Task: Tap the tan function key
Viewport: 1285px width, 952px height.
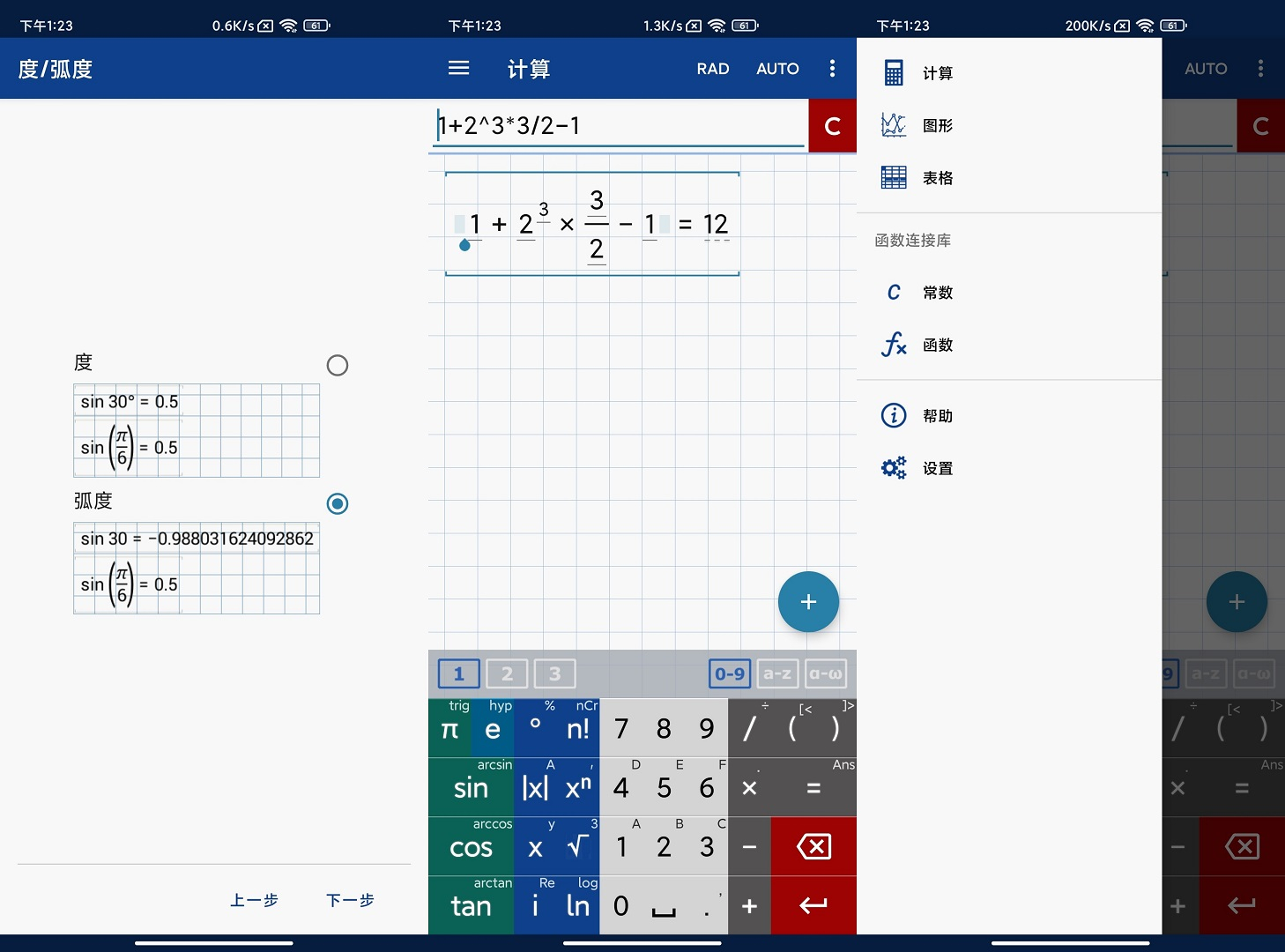Action: pos(471,905)
